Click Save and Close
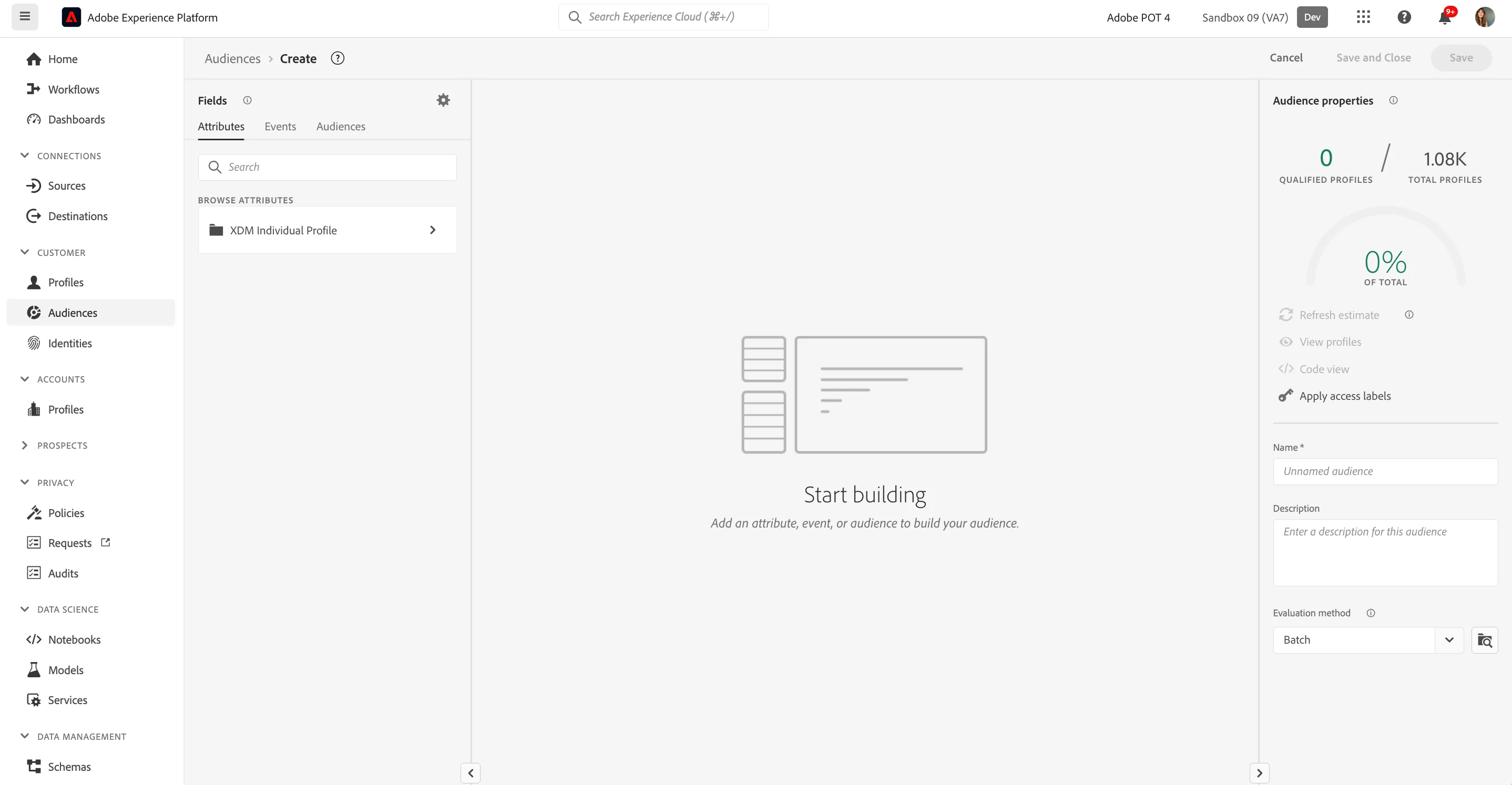 [x=1374, y=58]
